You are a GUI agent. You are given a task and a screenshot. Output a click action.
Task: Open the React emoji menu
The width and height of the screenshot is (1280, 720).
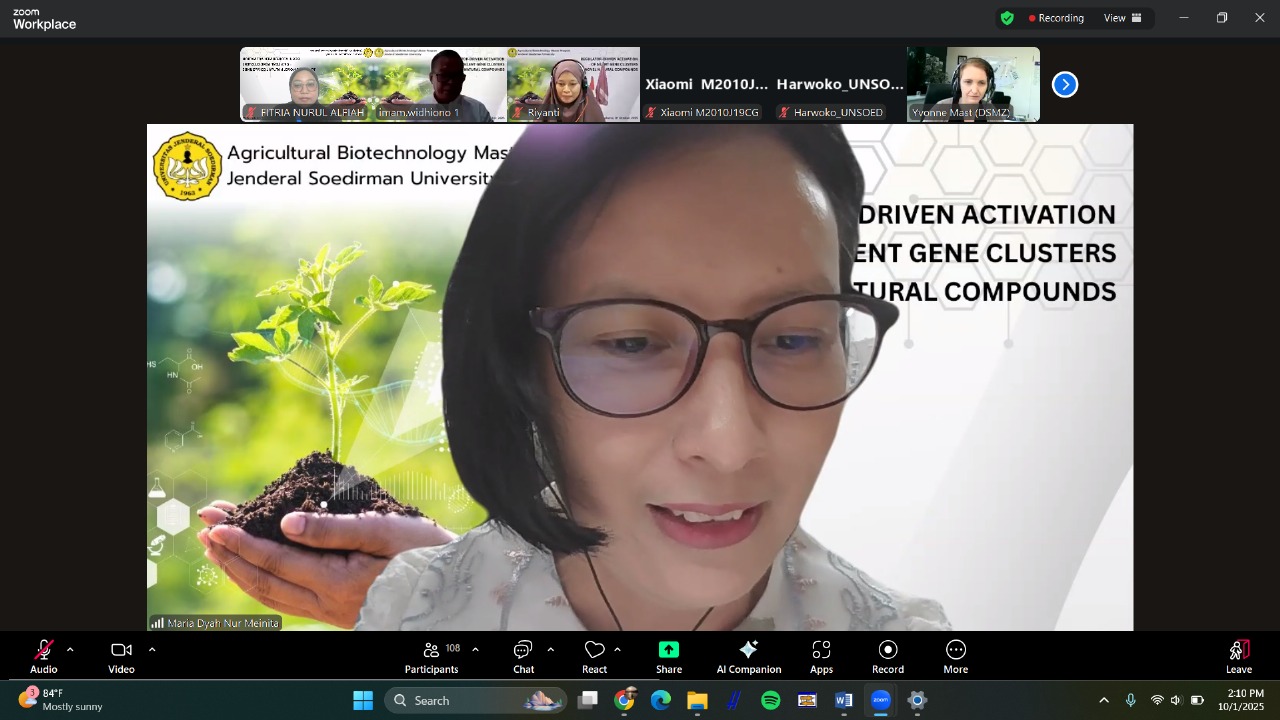pos(594,656)
